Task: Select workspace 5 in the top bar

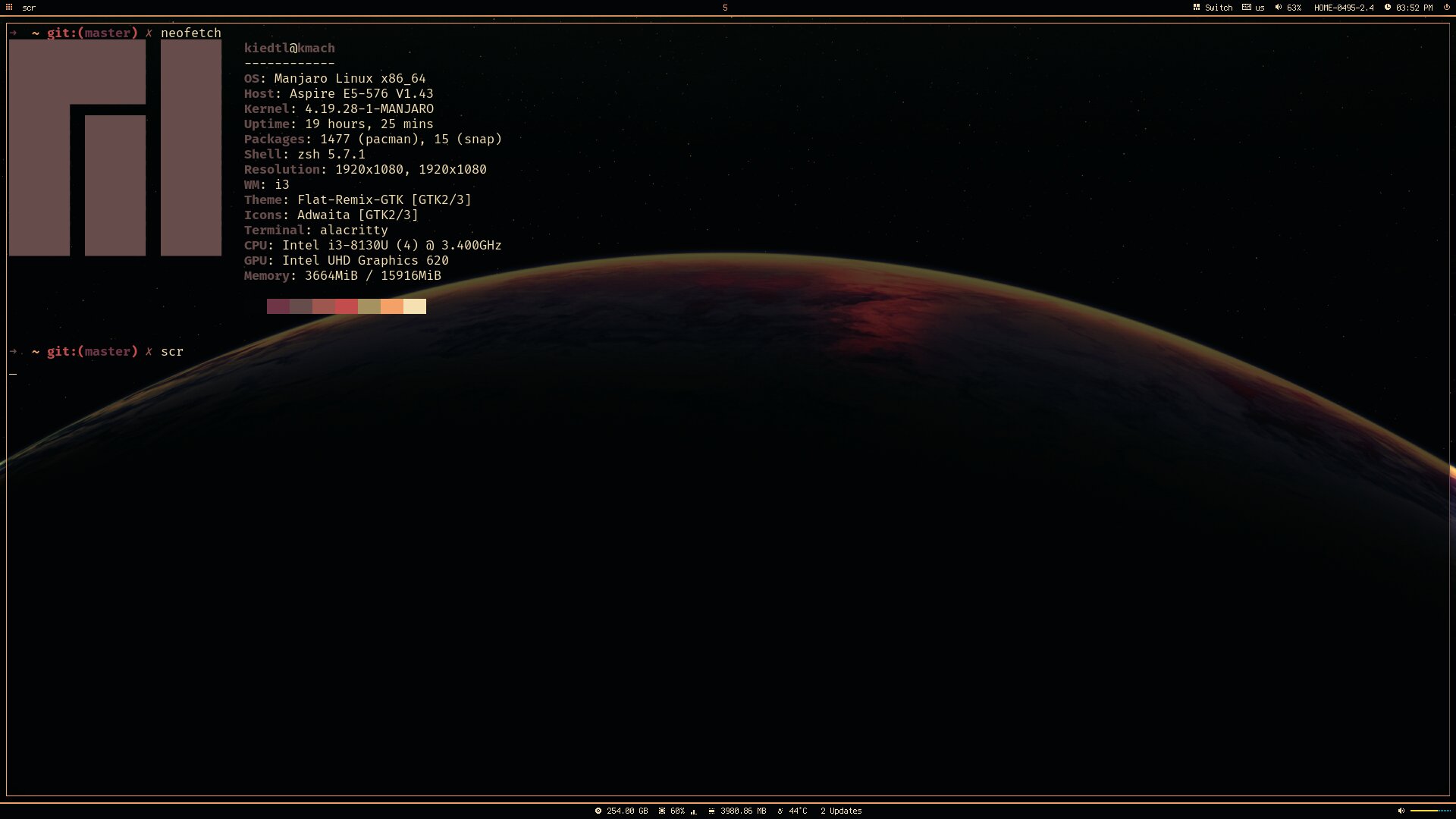Action: click(725, 8)
